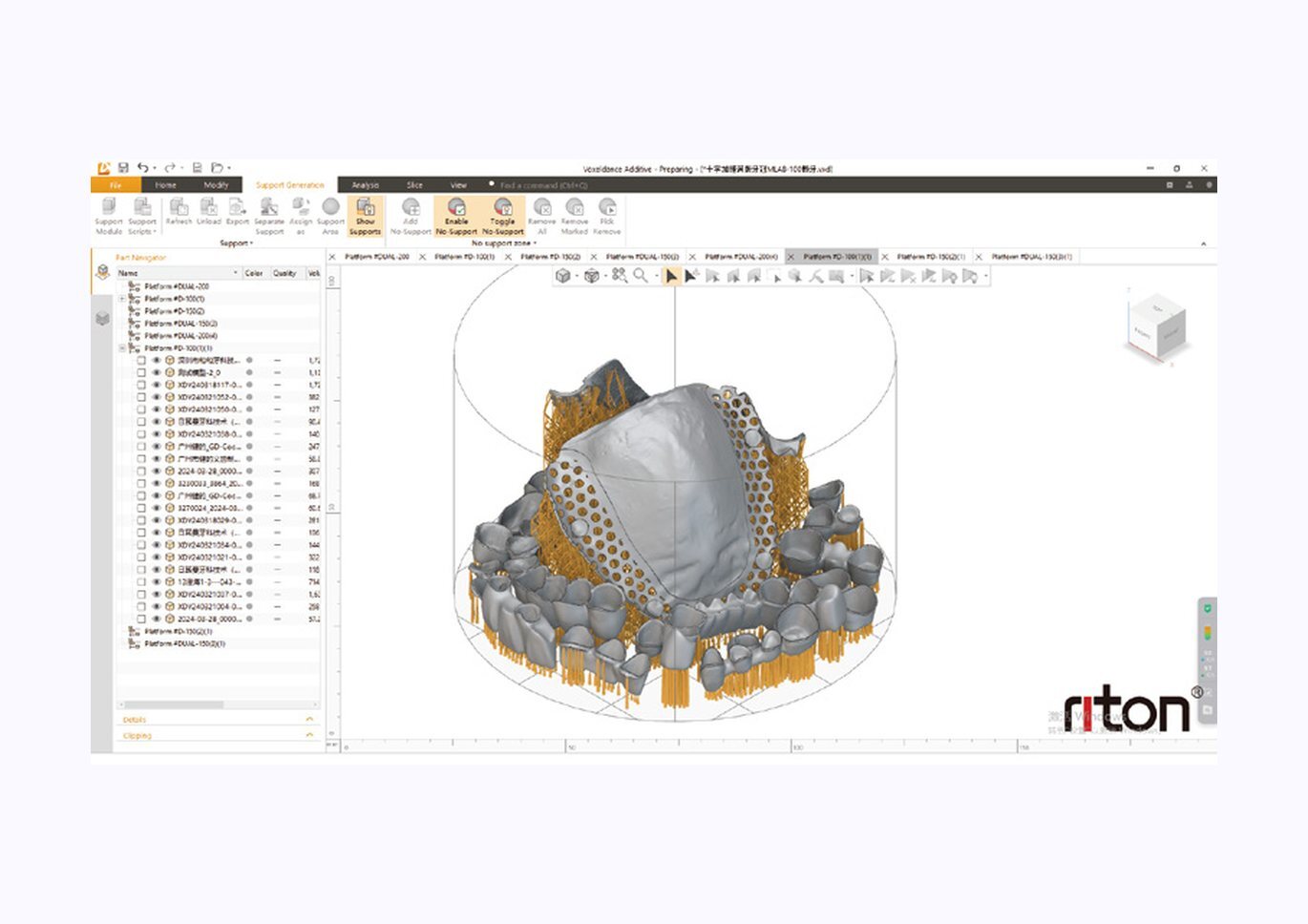This screenshot has height=924, width=1308.
Task: Click Toggle No-Support button
Action: click(x=503, y=216)
